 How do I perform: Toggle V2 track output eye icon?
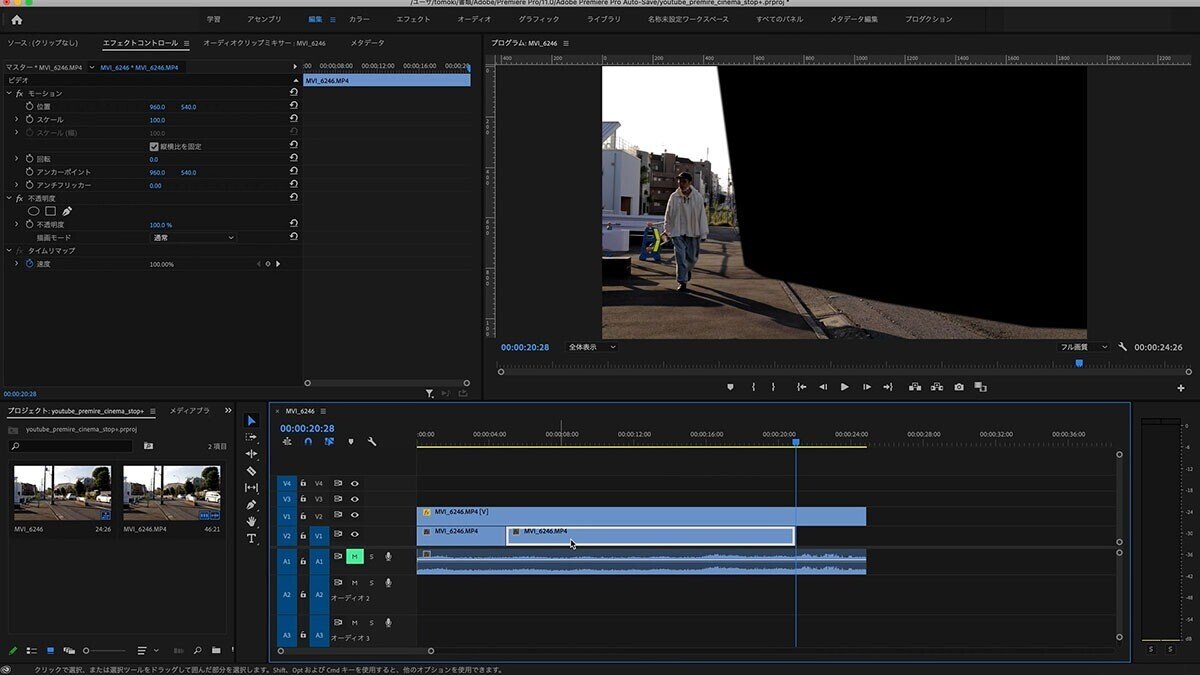pos(354,516)
